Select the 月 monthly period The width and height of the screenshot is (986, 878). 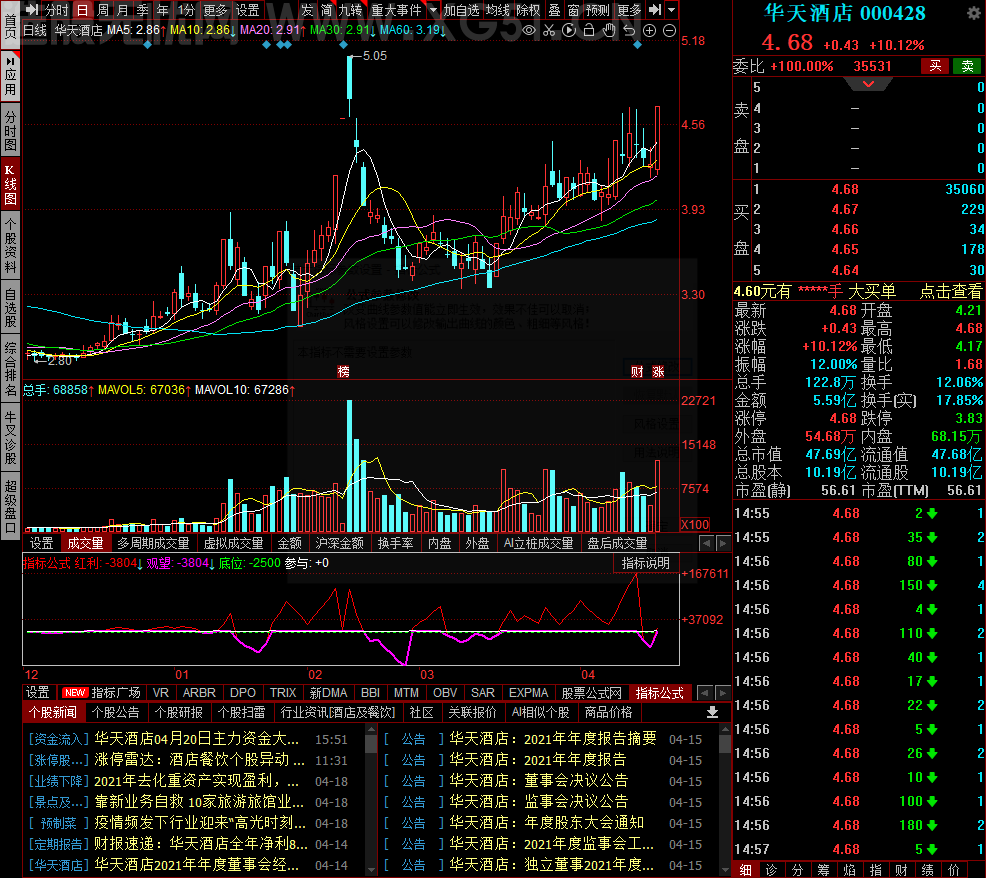point(123,10)
